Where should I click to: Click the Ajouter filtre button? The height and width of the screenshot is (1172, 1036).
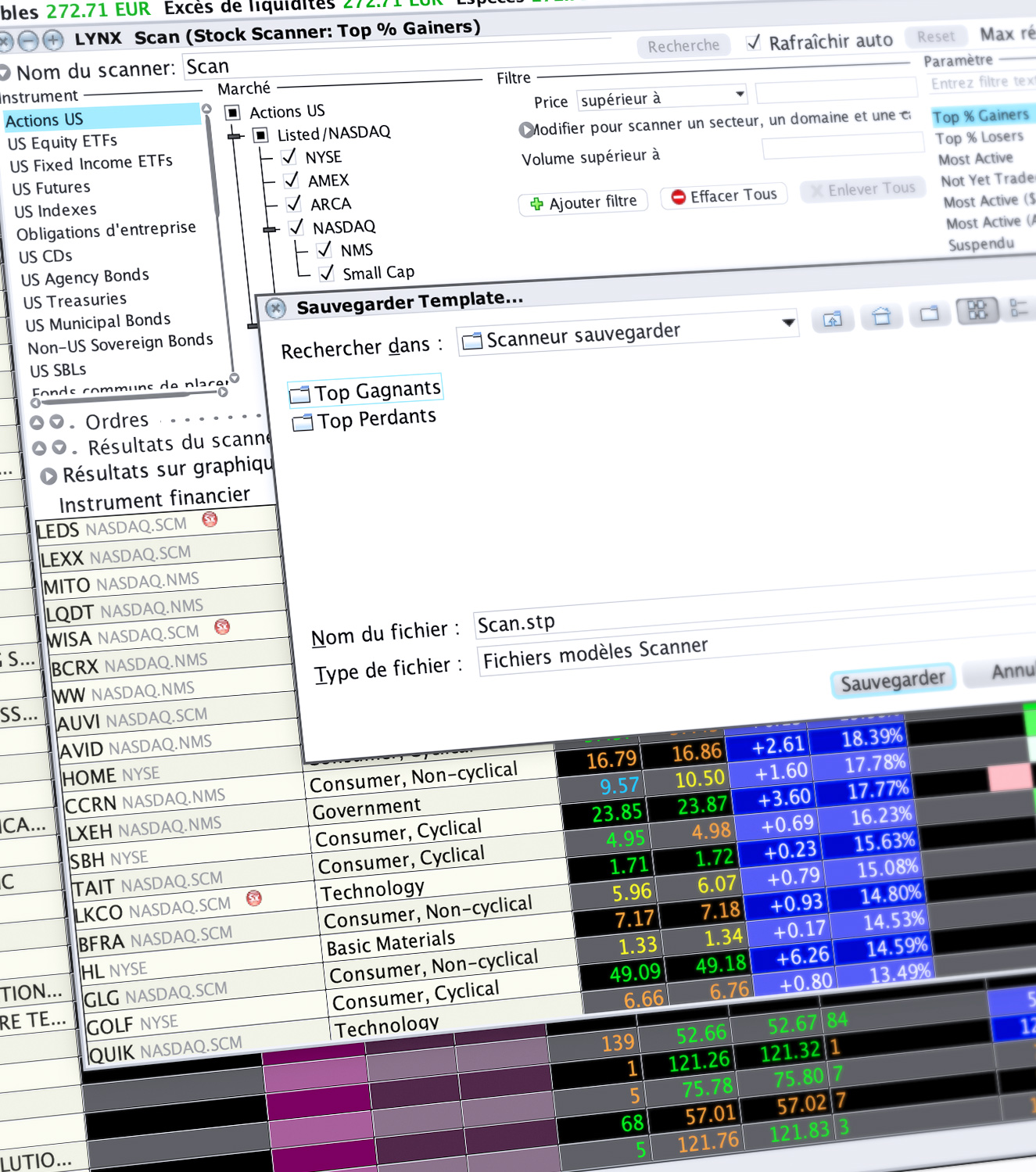[x=583, y=203]
